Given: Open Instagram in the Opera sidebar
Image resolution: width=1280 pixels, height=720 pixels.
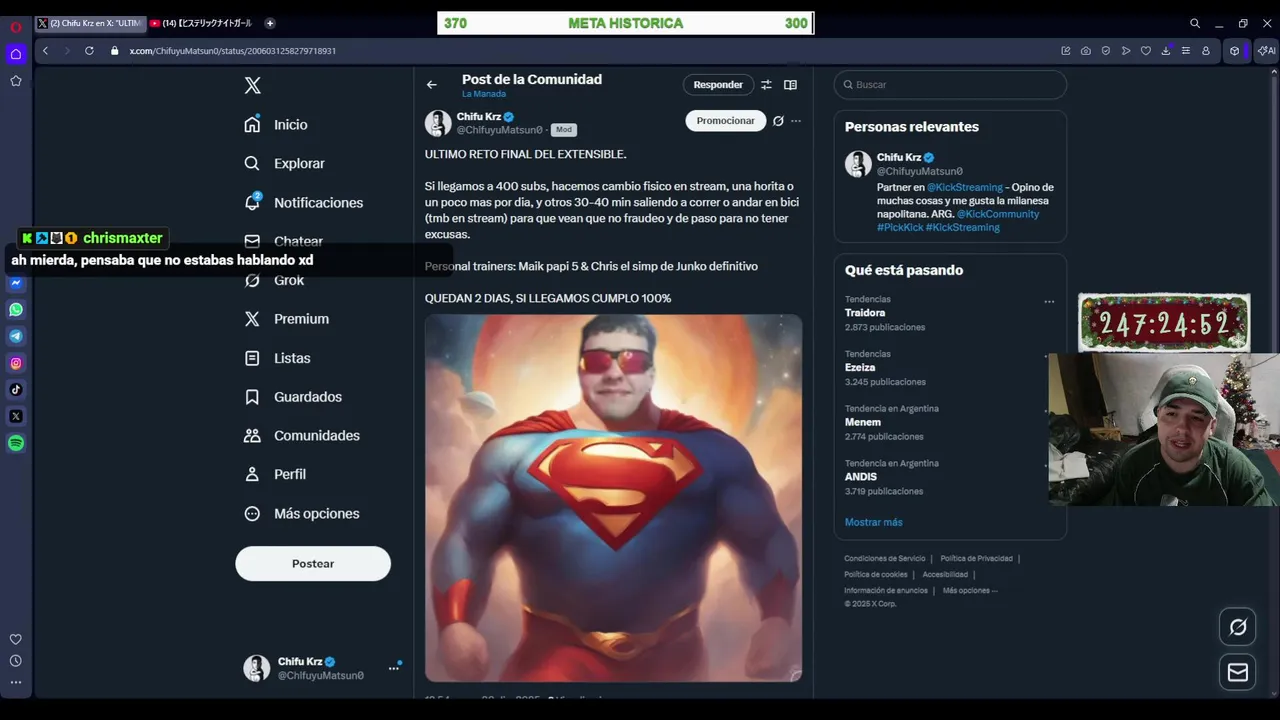Looking at the screenshot, I should pyautogui.click(x=16, y=363).
